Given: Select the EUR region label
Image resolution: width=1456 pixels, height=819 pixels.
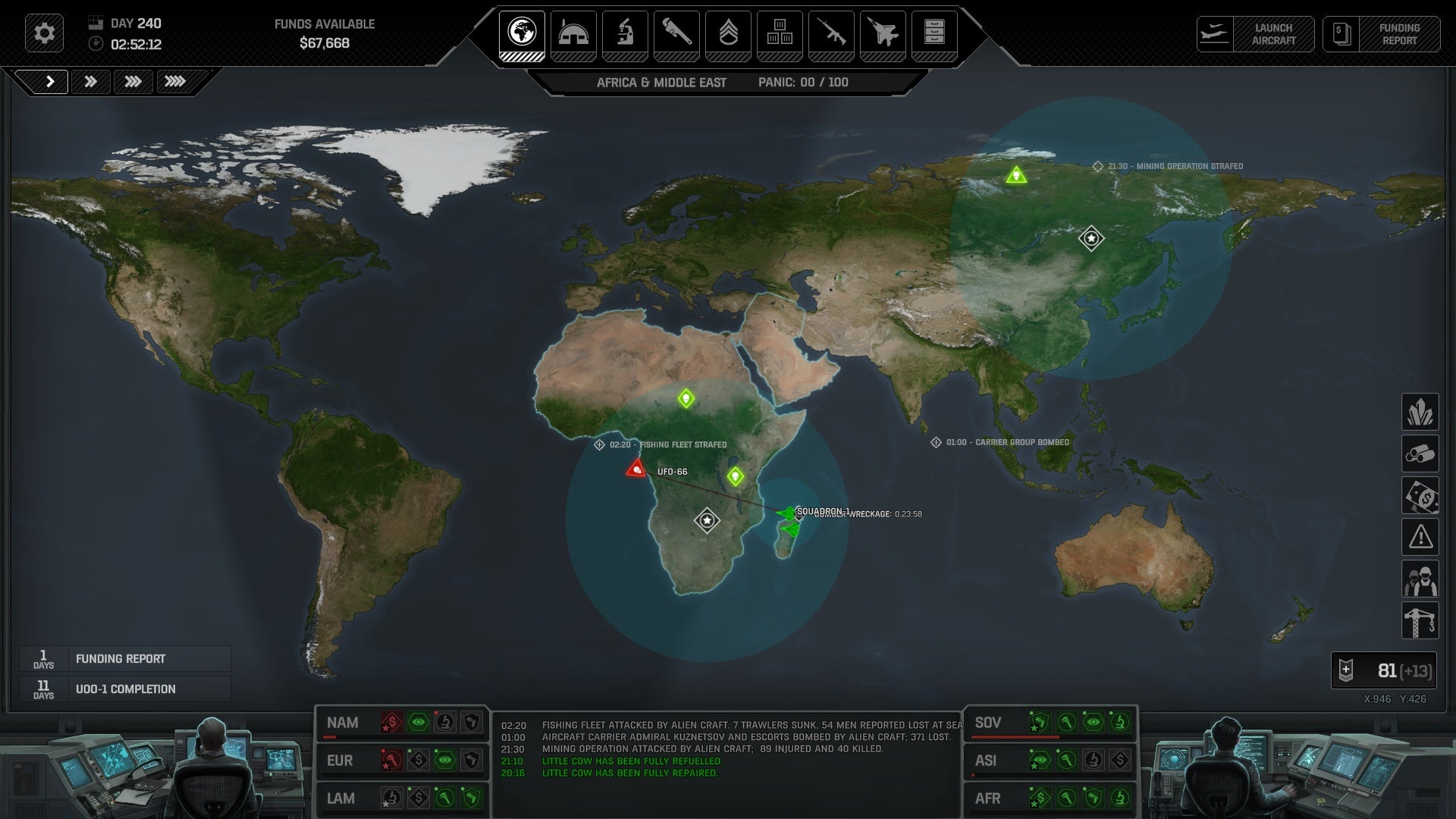Looking at the screenshot, I should point(340,761).
